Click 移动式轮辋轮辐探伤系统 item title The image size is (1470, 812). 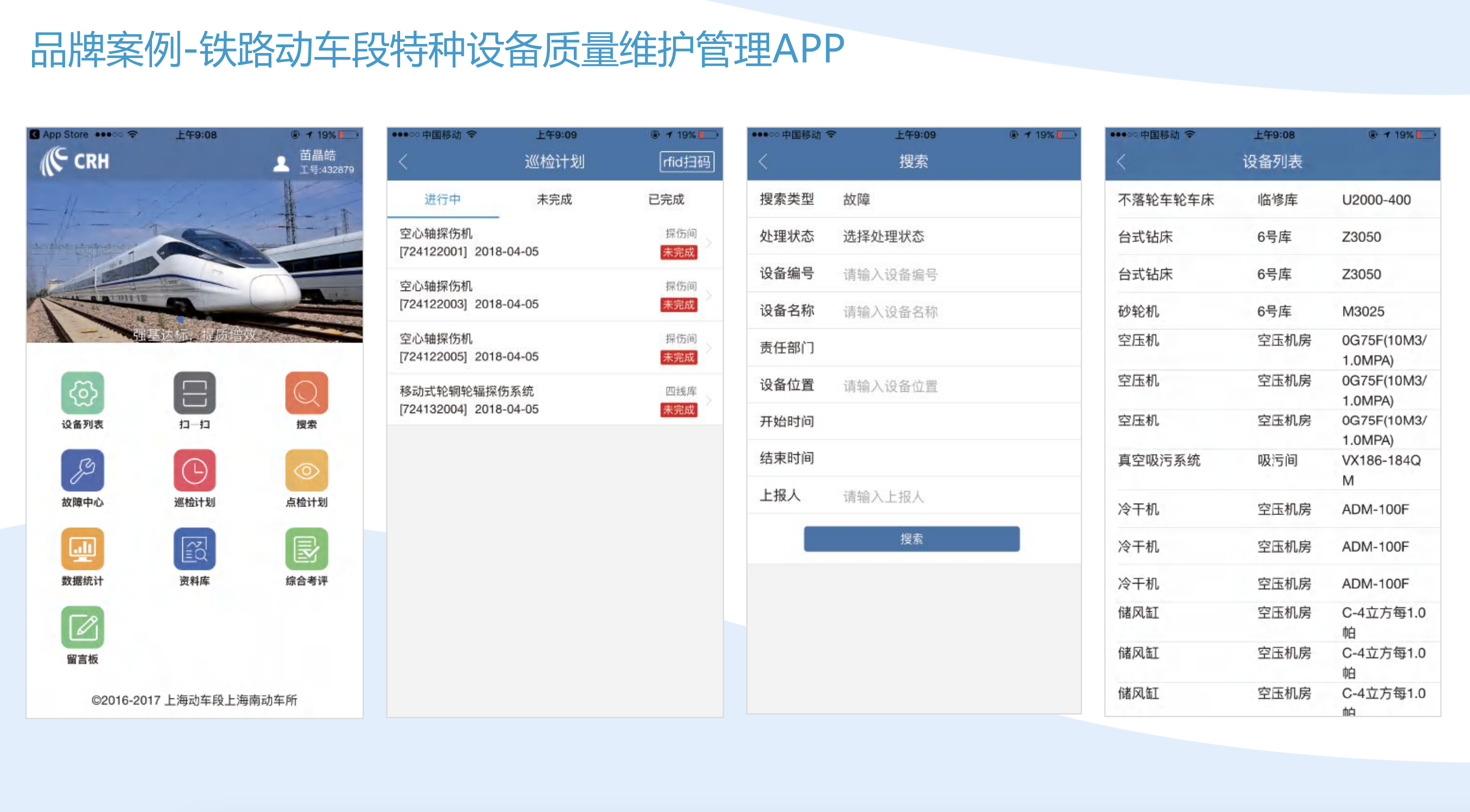coord(467,391)
